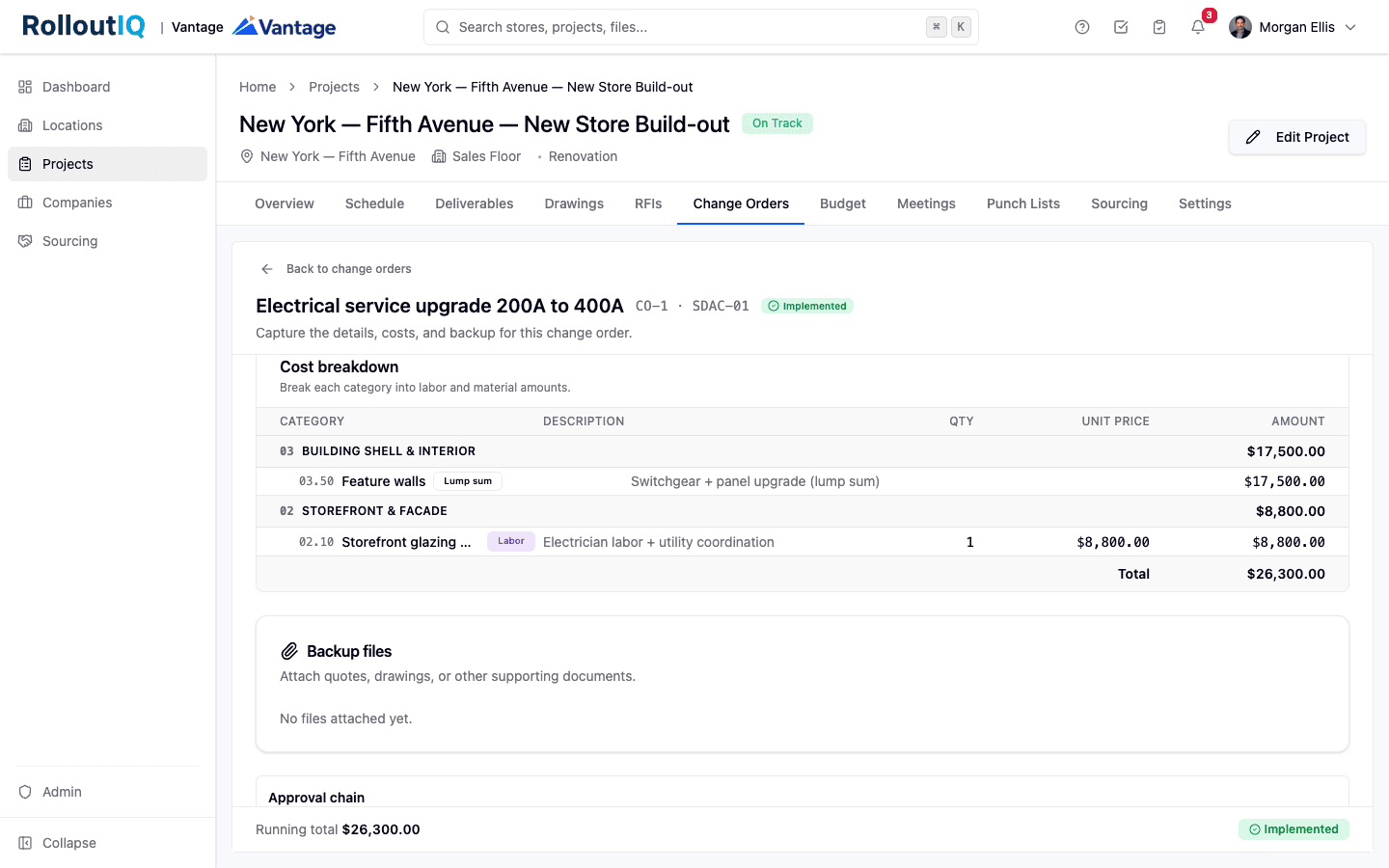1389x868 pixels.
Task: Click the paperclip Backup files icon
Action: [x=289, y=651]
